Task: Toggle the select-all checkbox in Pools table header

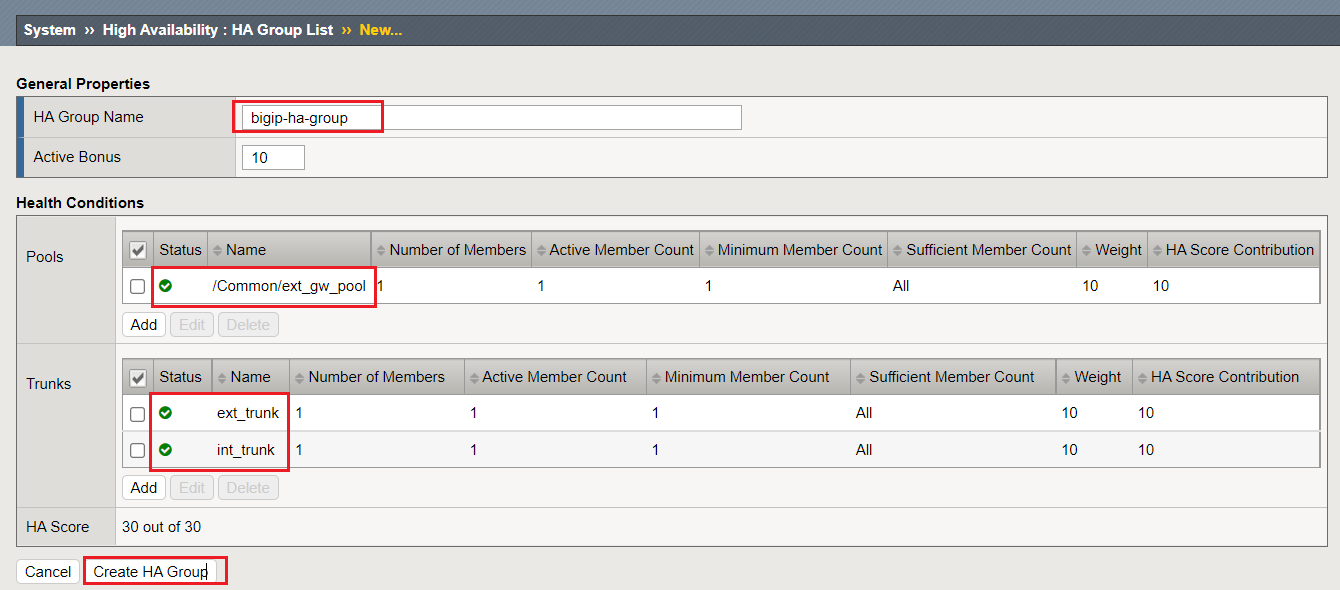Action: click(138, 250)
